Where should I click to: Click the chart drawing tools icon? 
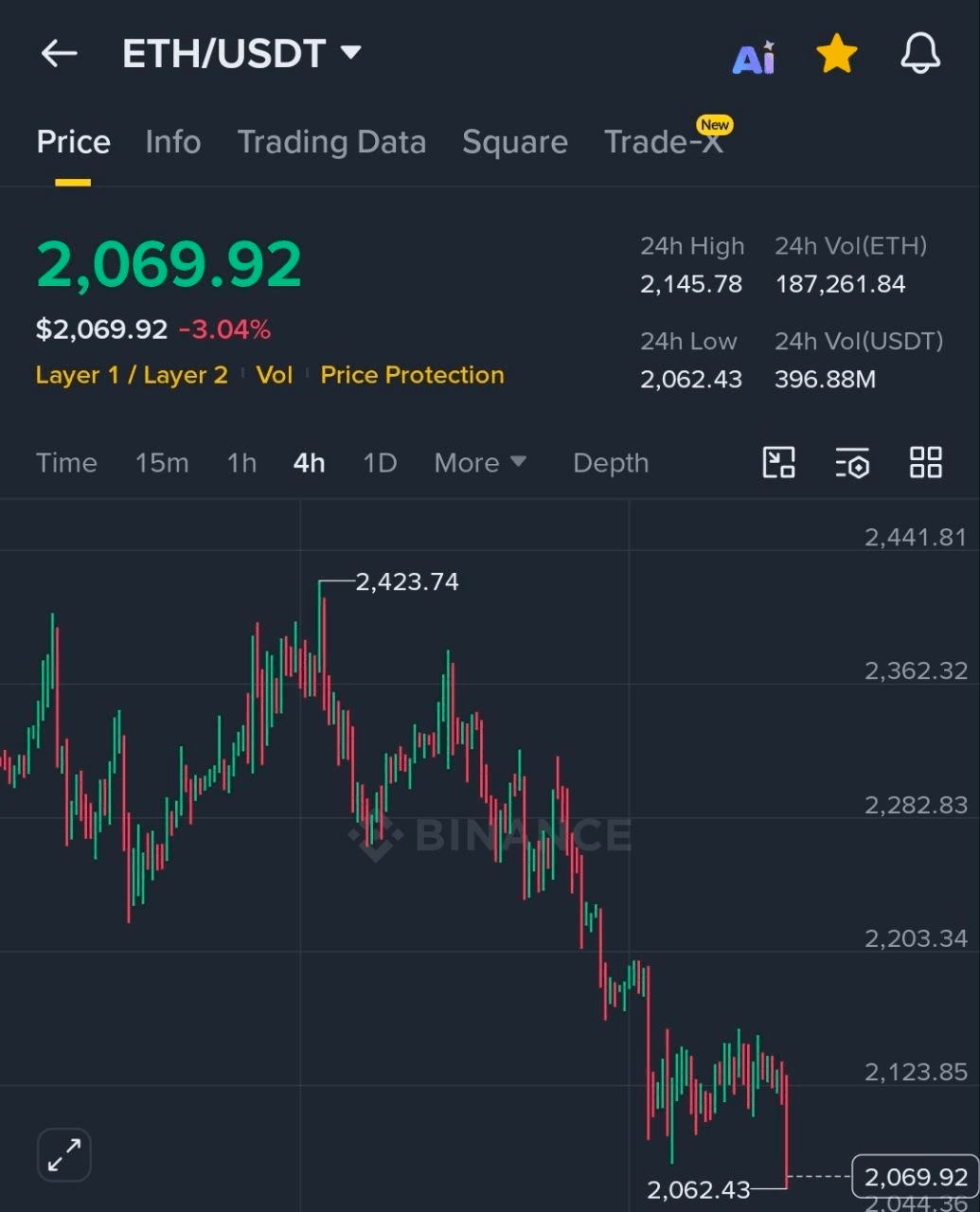[779, 462]
